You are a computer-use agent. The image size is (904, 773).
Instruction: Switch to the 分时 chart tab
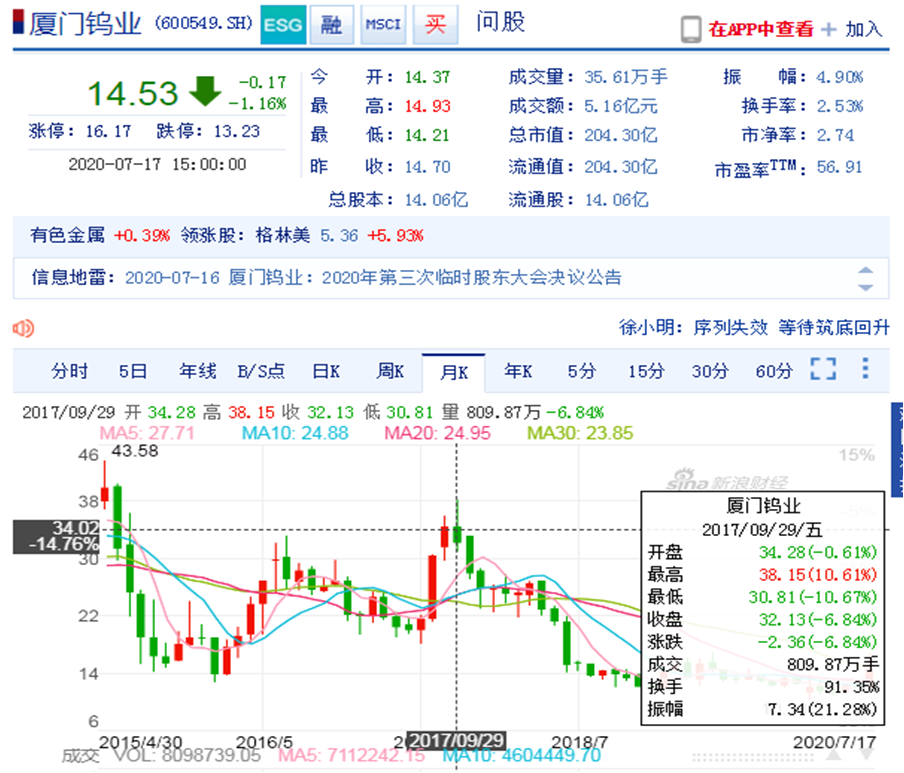69,371
